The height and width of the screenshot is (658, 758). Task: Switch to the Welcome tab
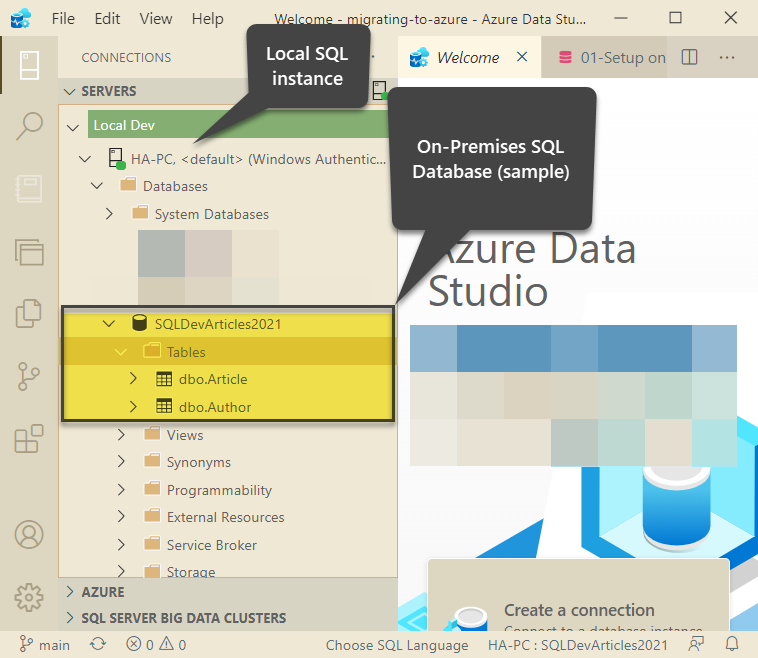[x=468, y=58]
